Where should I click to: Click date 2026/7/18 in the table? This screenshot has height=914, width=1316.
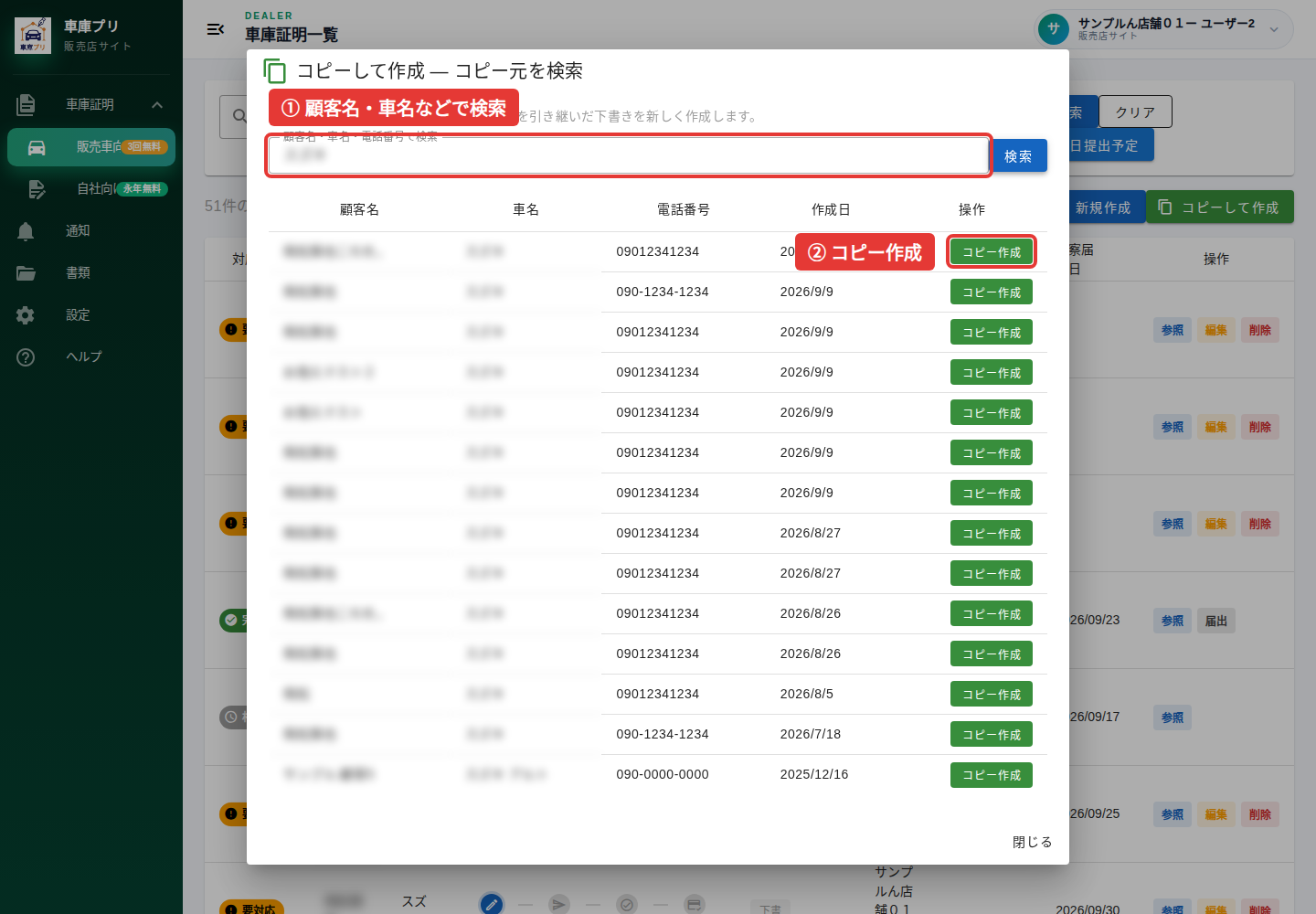(811, 734)
